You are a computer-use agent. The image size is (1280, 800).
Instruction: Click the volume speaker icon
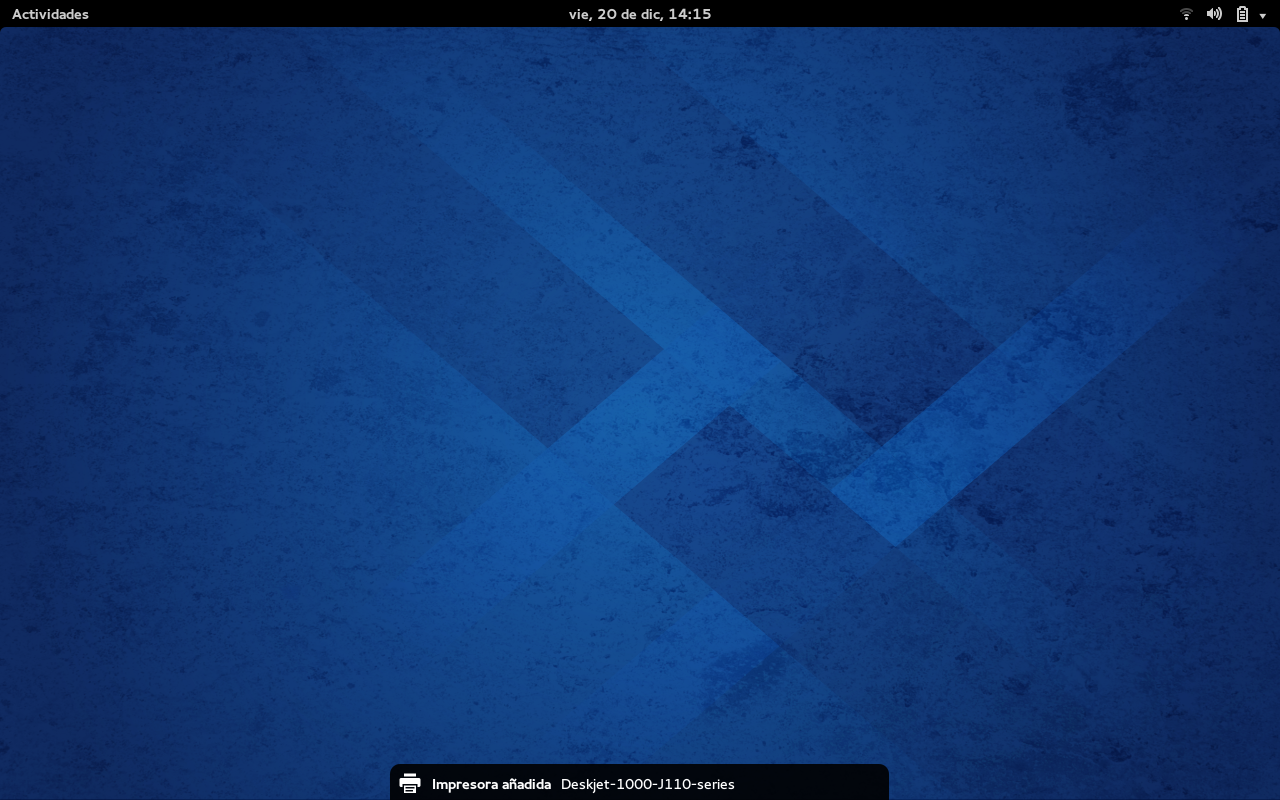tap(1214, 14)
